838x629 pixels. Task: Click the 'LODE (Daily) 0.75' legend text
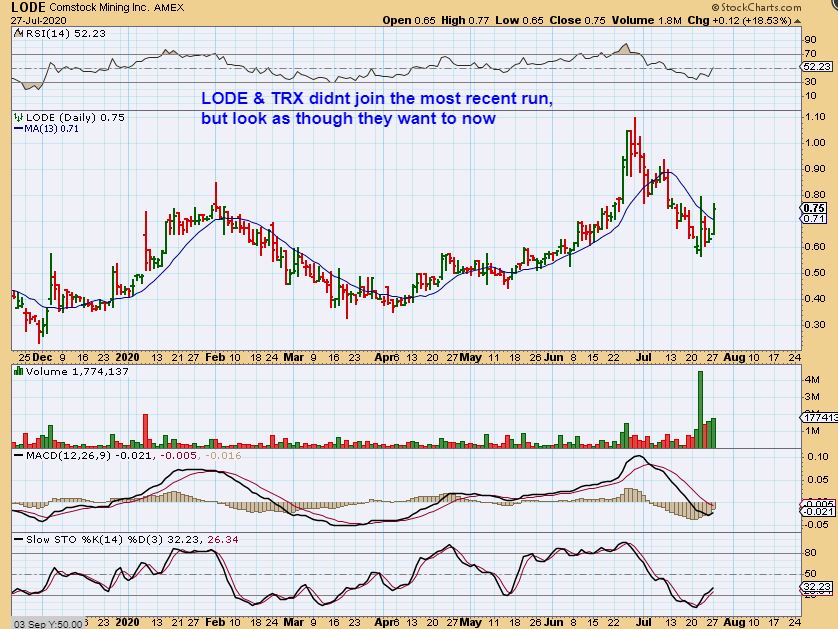point(75,118)
